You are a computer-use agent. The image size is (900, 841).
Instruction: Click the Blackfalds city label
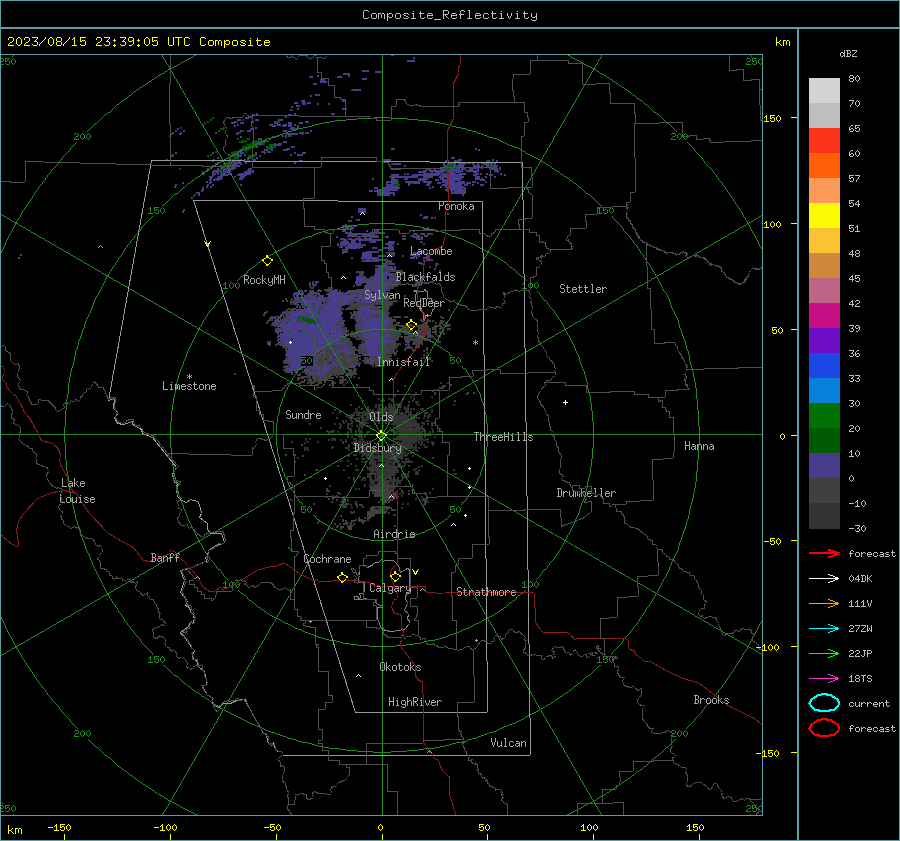click(425, 277)
